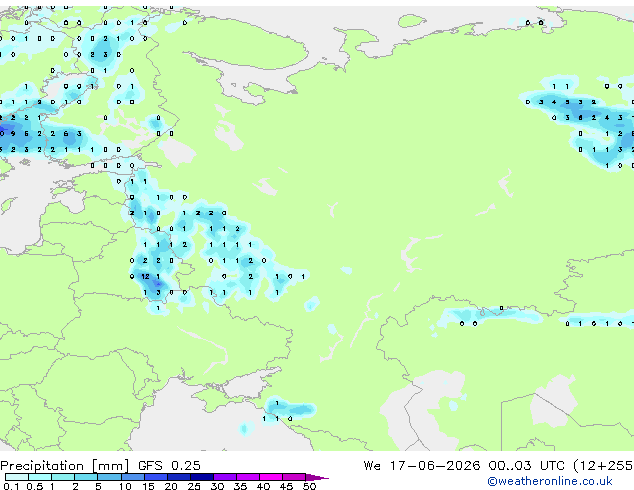Click the '(12+255' forecast offset text
Screen dimensions: 634x490
[603, 466]
